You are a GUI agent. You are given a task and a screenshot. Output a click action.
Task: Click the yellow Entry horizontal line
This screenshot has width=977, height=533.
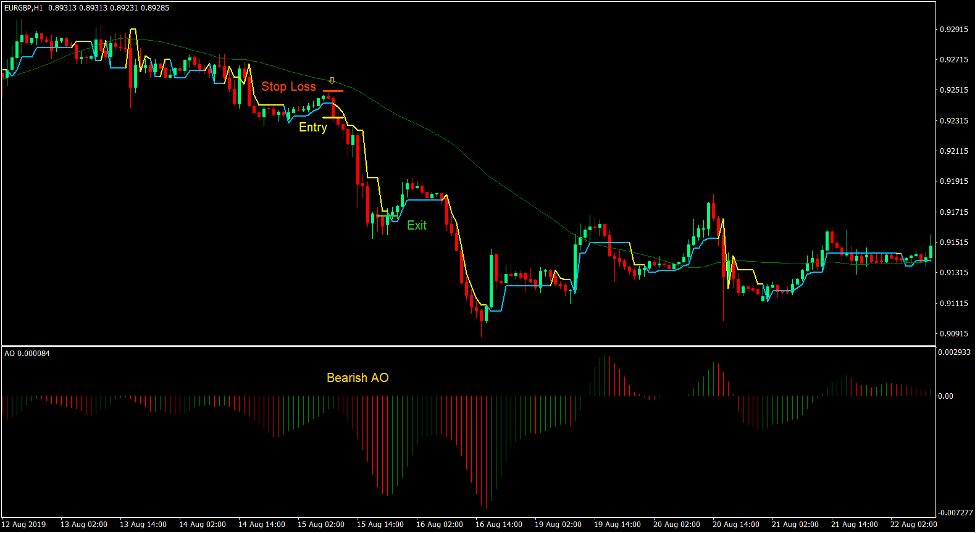(333, 118)
